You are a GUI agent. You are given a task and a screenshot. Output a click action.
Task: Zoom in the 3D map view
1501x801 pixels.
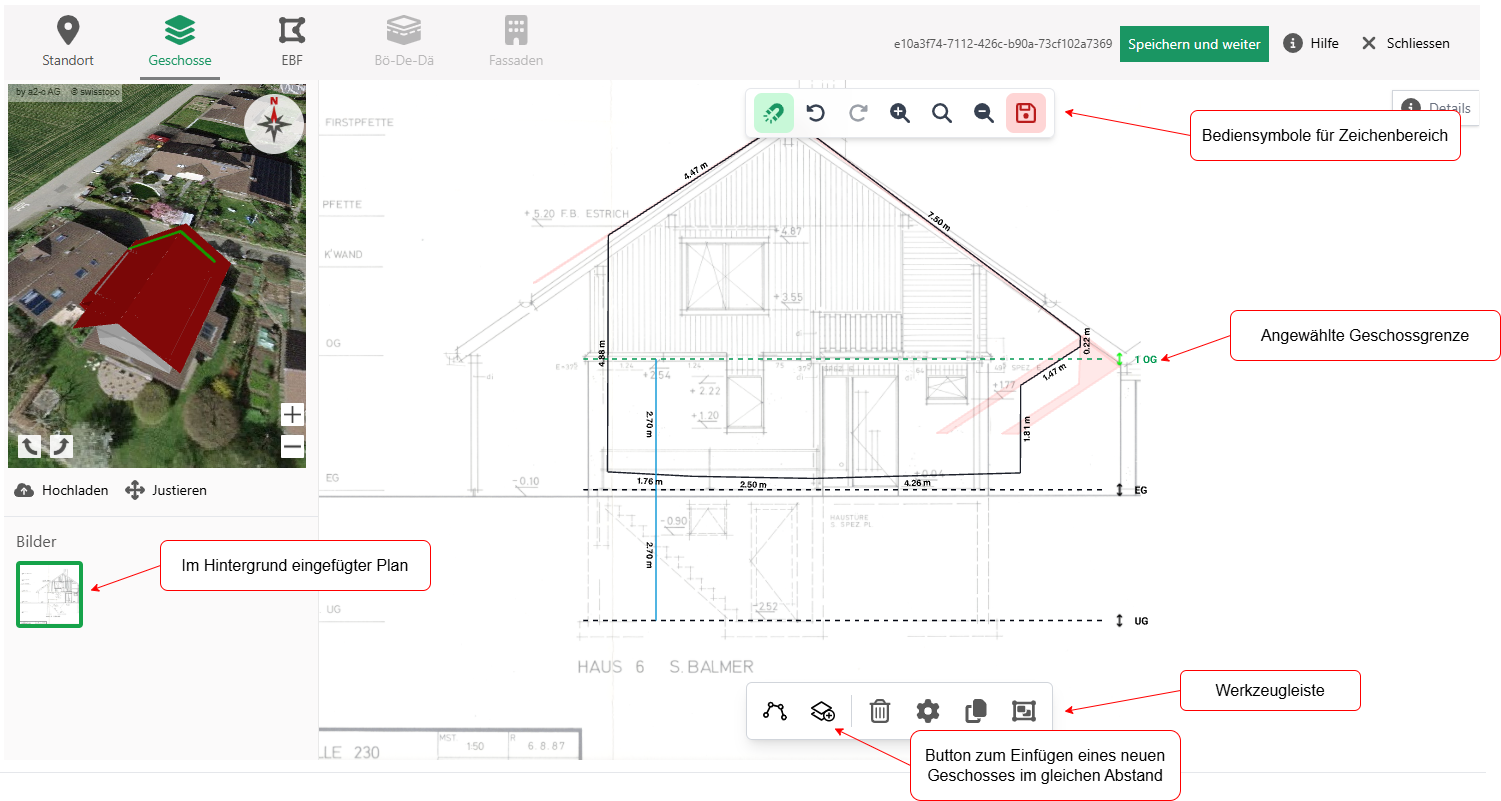point(292,414)
